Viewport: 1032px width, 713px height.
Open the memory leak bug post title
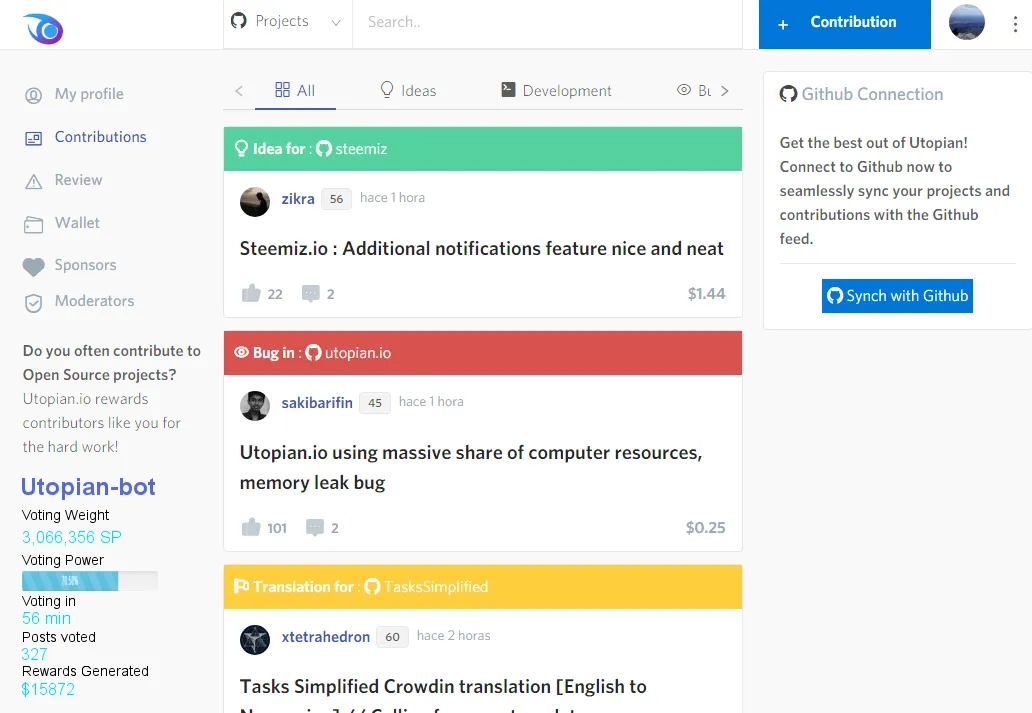471,467
